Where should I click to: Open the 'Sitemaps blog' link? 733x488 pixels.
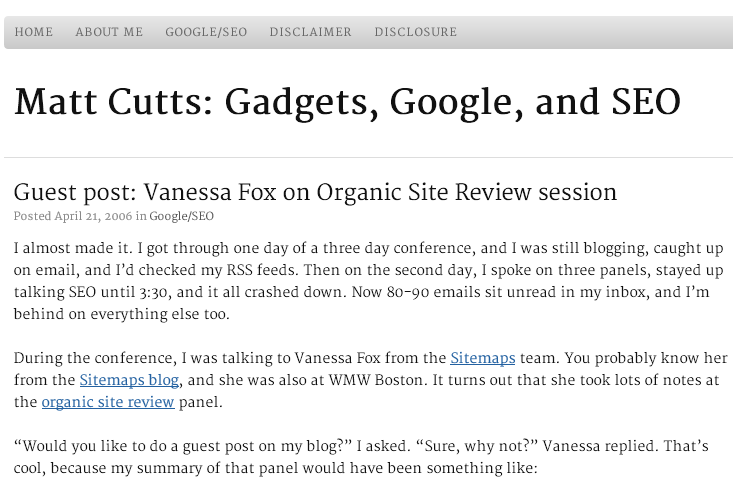(129, 380)
